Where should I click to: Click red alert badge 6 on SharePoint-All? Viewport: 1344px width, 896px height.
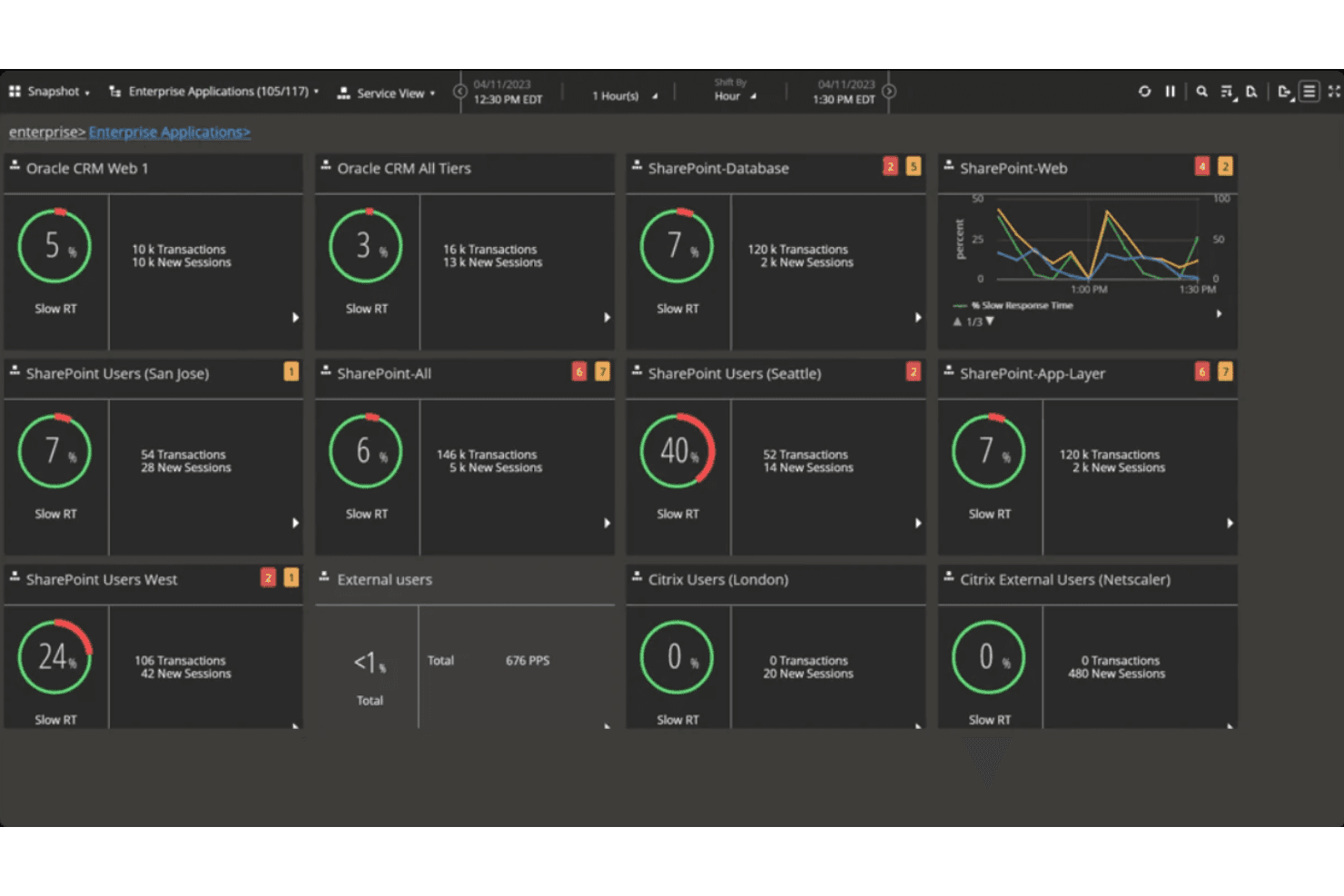coord(579,371)
